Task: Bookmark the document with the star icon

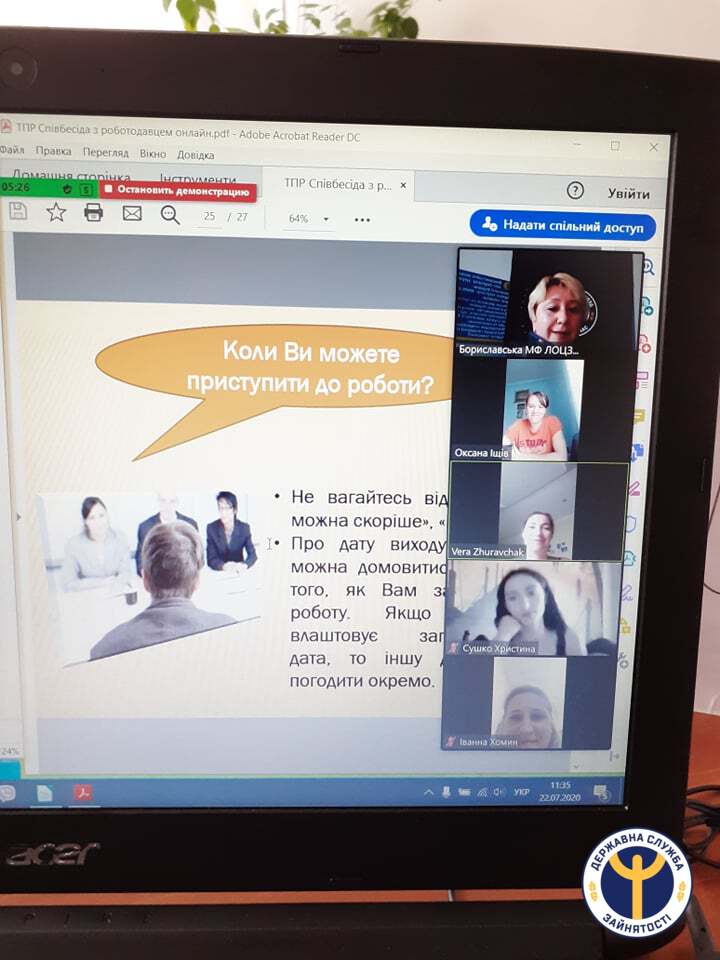Action: coord(56,212)
